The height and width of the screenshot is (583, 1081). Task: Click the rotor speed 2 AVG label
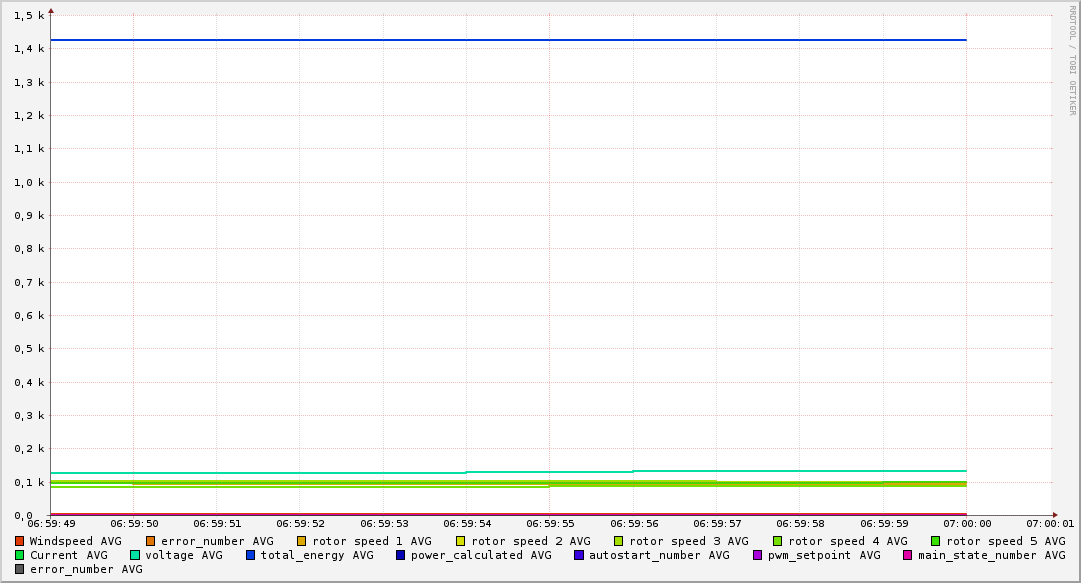530,541
